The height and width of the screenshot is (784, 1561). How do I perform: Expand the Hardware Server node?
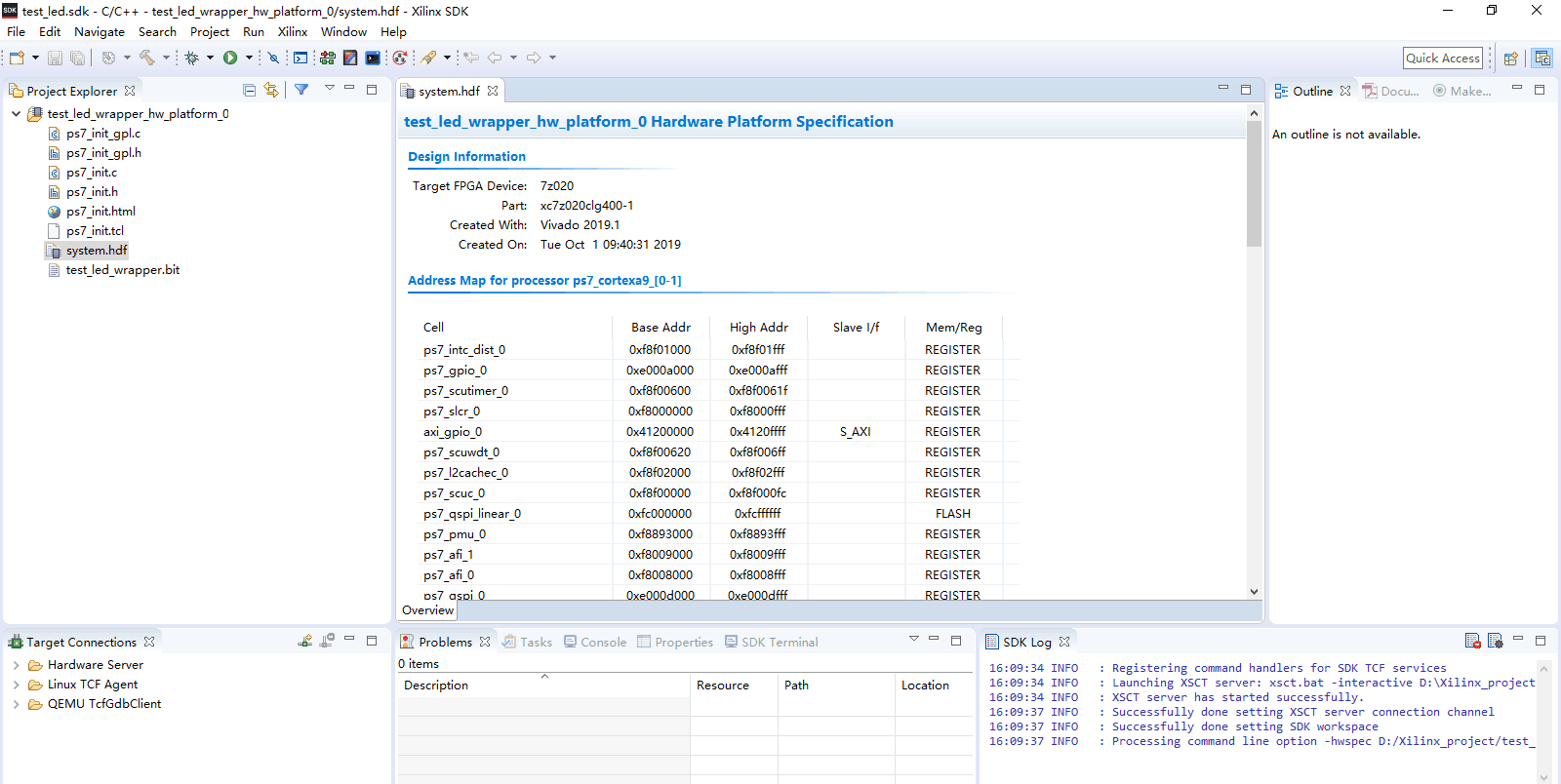click(x=16, y=665)
